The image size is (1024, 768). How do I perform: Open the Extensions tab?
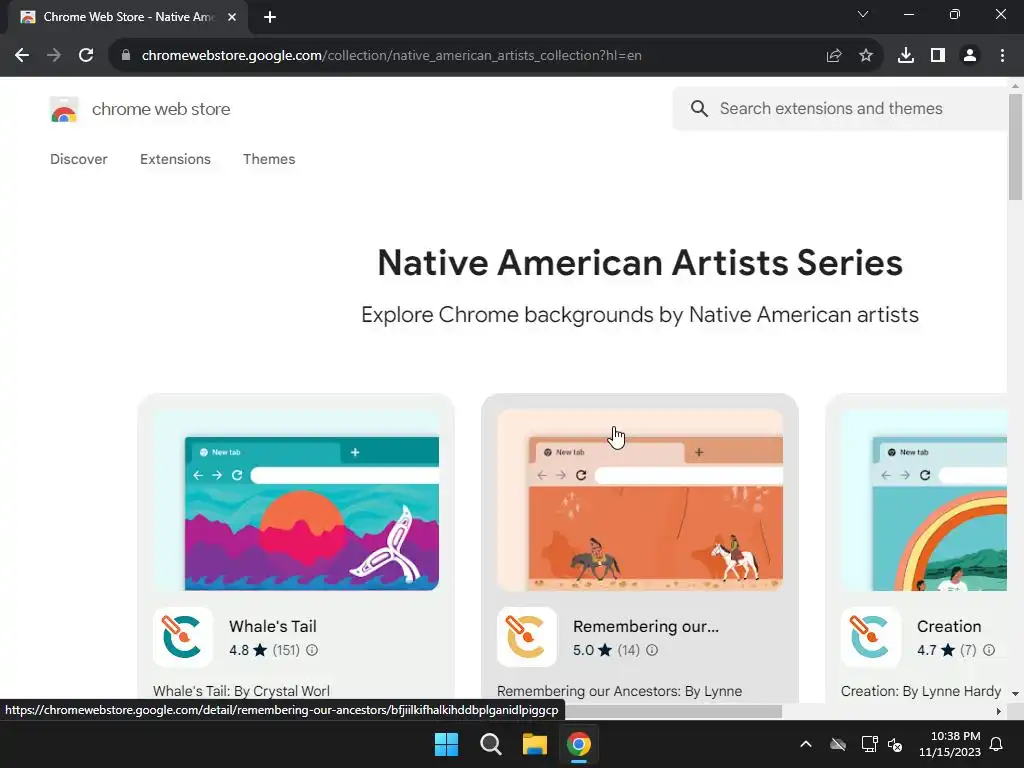pos(175,159)
